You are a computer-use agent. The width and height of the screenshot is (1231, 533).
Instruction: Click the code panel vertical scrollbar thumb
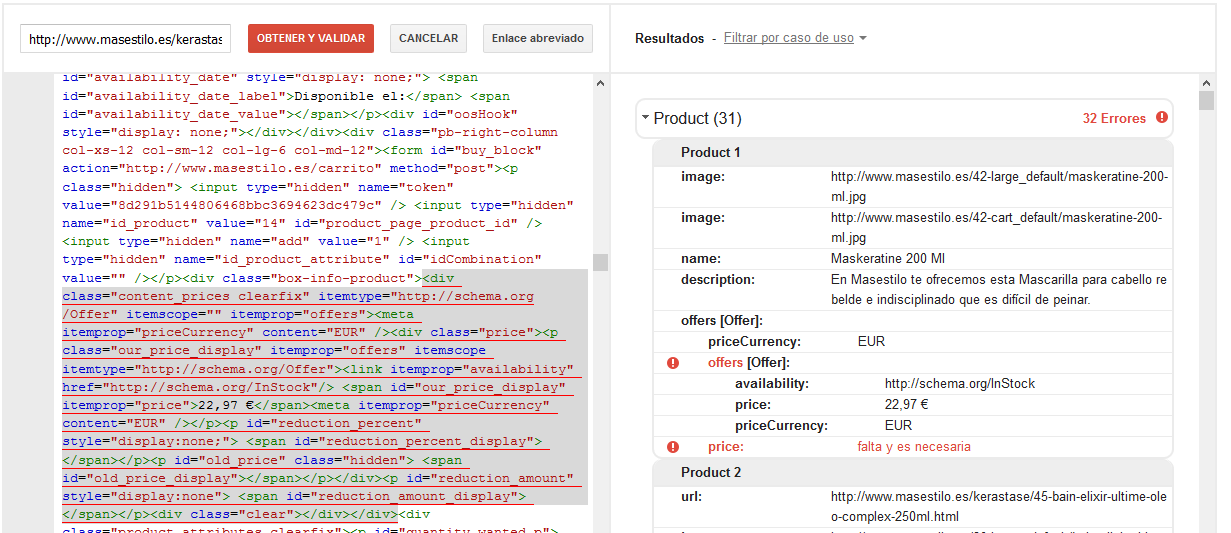pyautogui.click(x=600, y=262)
